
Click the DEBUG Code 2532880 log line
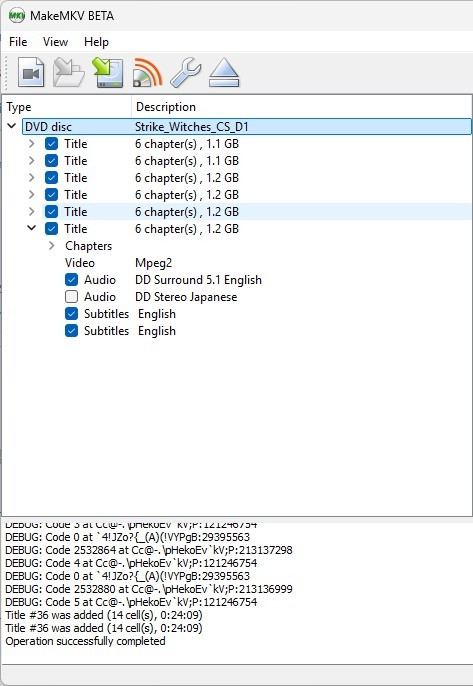(149, 589)
